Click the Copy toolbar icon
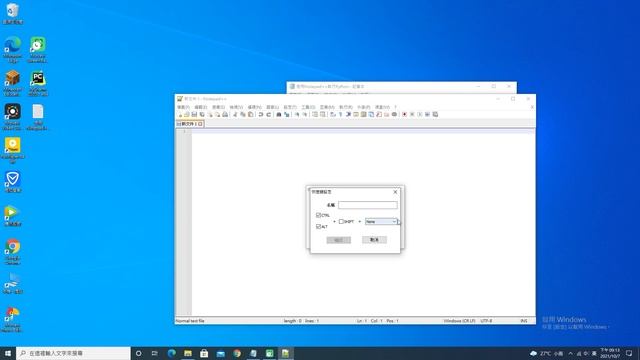640x360 pixels. click(x=243, y=115)
